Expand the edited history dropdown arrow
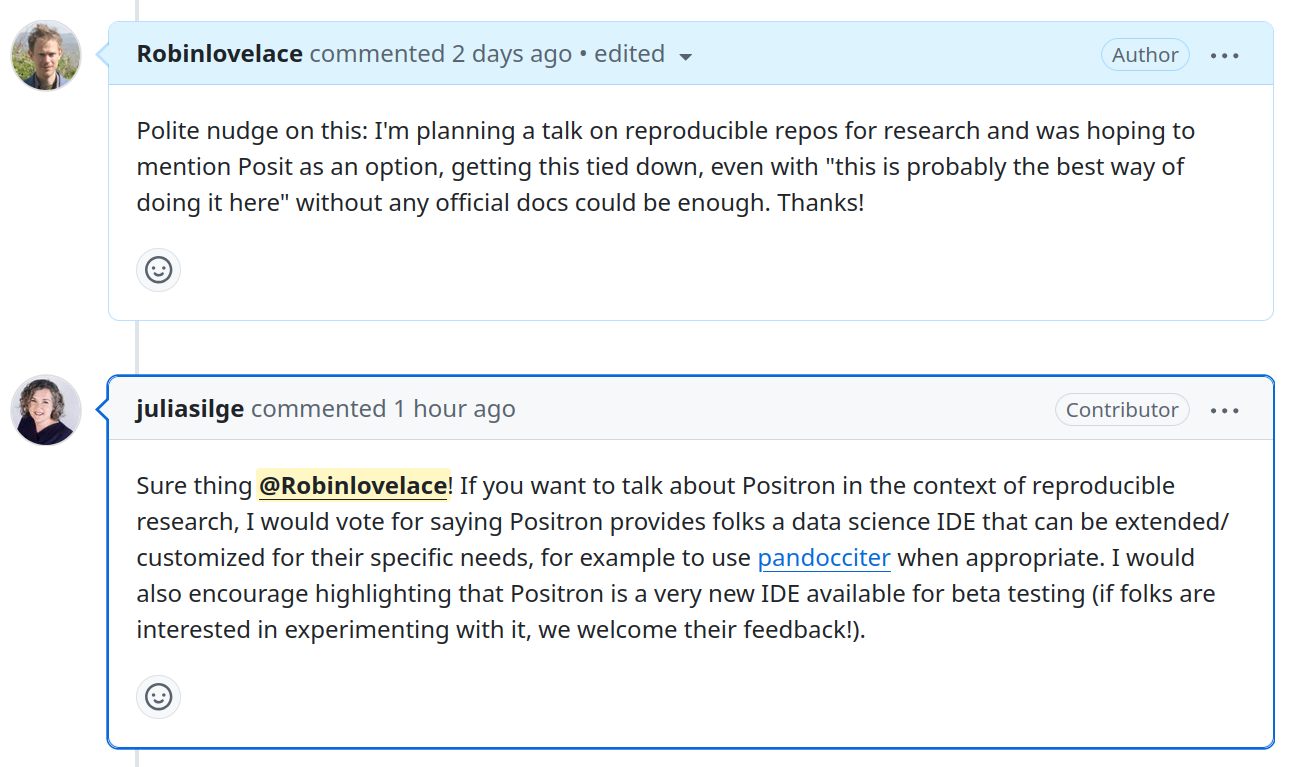The width and height of the screenshot is (1304, 767). (686, 57)
